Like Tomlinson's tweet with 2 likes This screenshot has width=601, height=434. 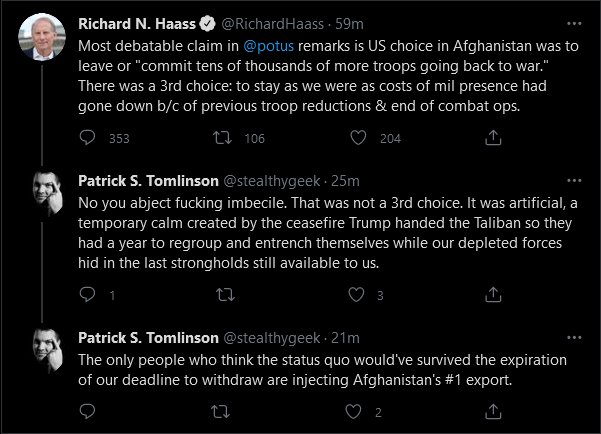pyautogui.click(x=353, y=411)
